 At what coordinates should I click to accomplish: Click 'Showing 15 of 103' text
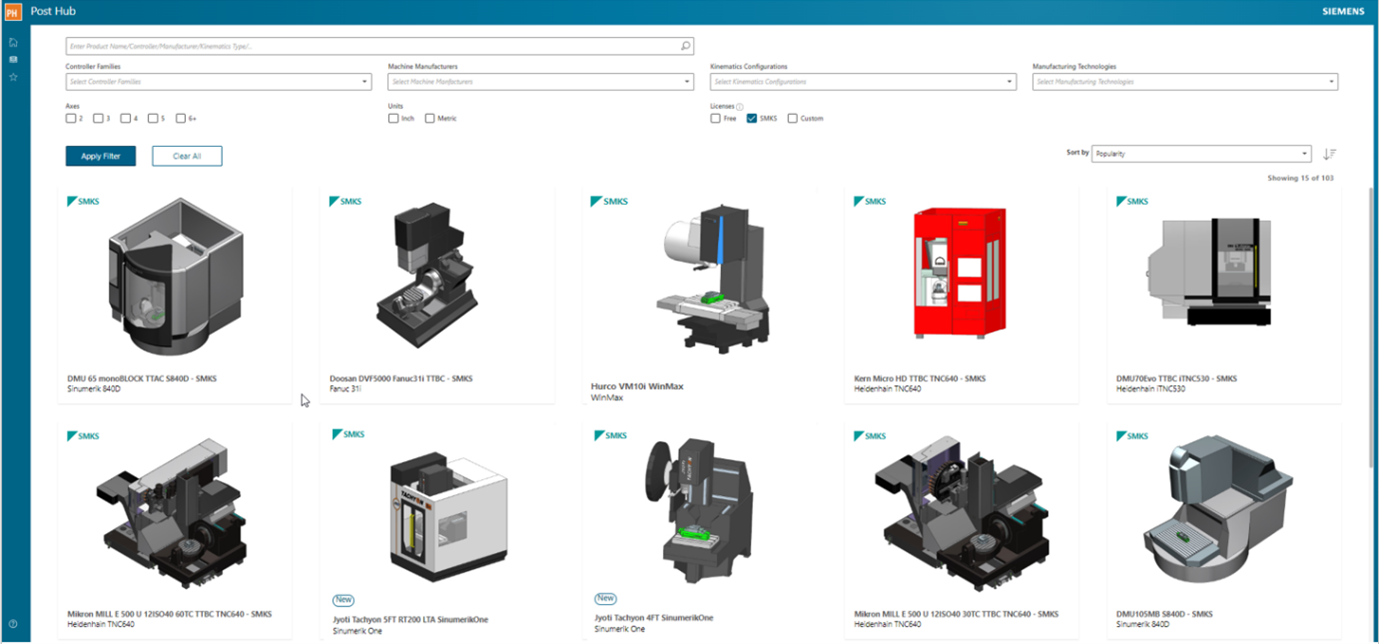coord(1300,178)
